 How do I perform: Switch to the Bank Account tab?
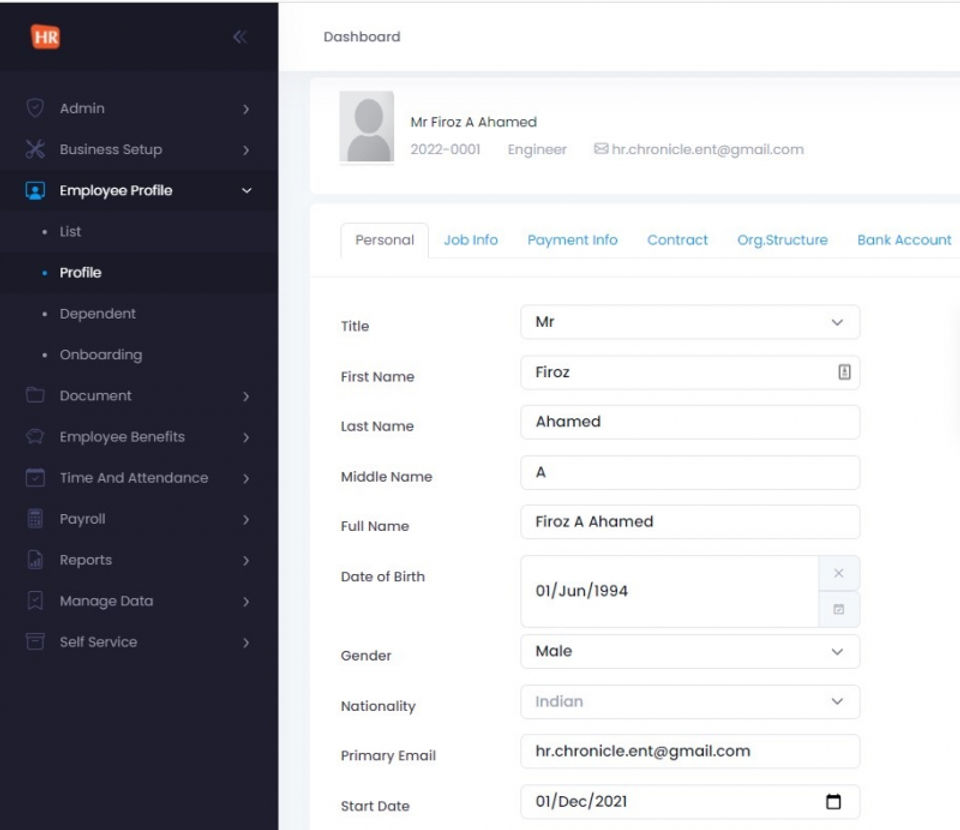[x=904, y=240]
